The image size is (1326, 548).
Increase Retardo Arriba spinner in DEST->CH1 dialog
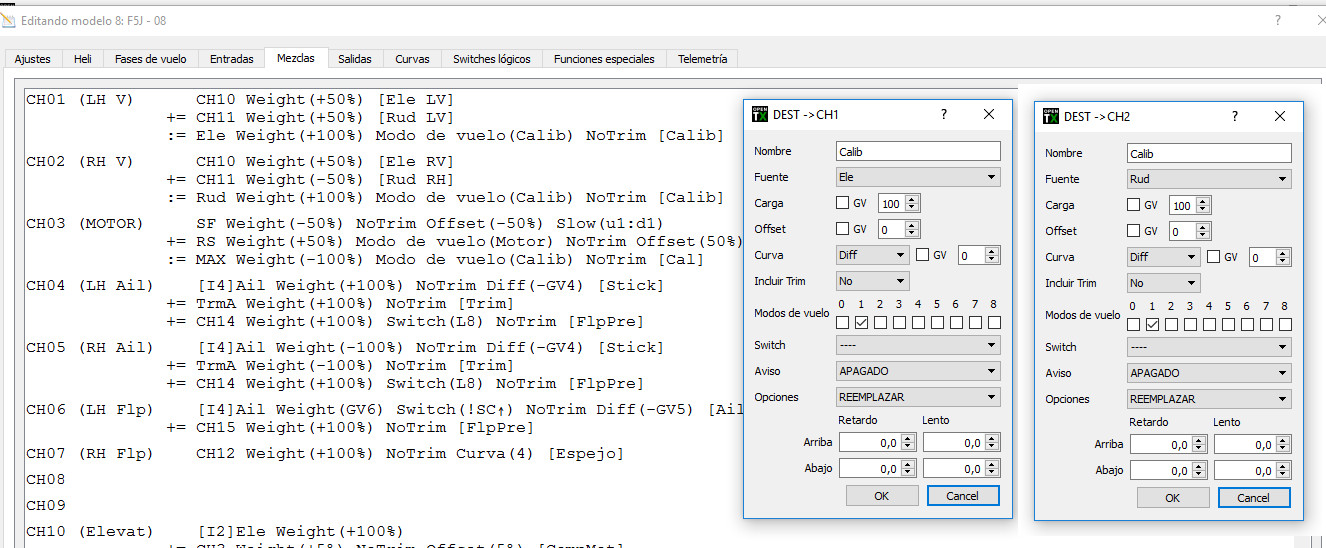[x=907, y=438]
